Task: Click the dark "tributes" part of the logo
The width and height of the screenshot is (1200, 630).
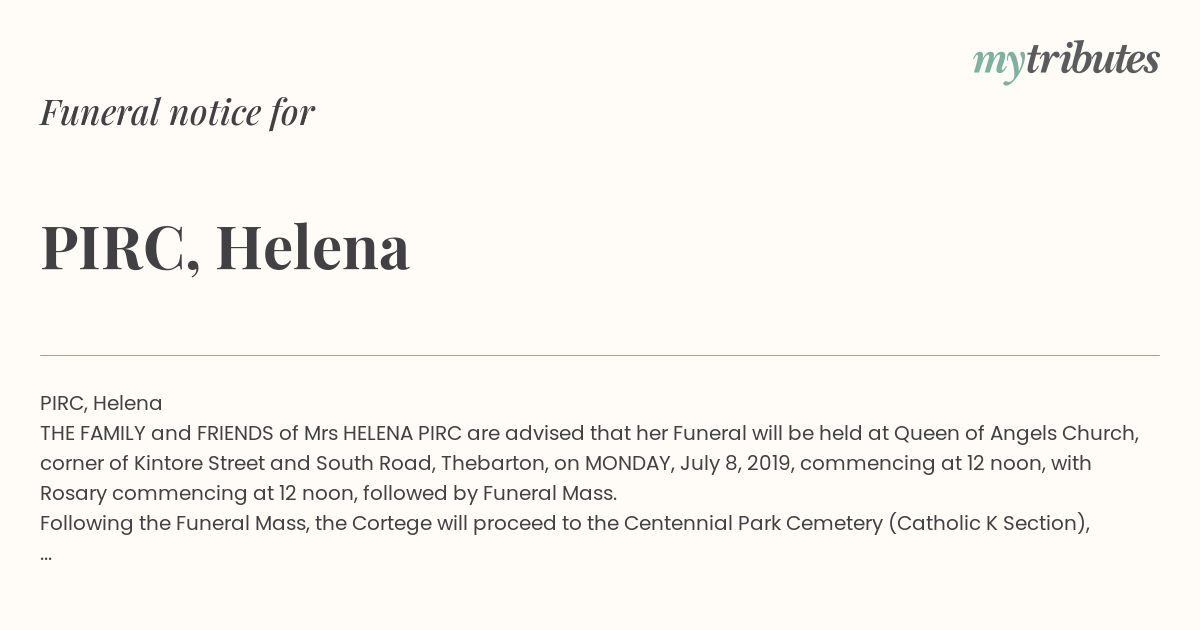Action: (1092, 59)
